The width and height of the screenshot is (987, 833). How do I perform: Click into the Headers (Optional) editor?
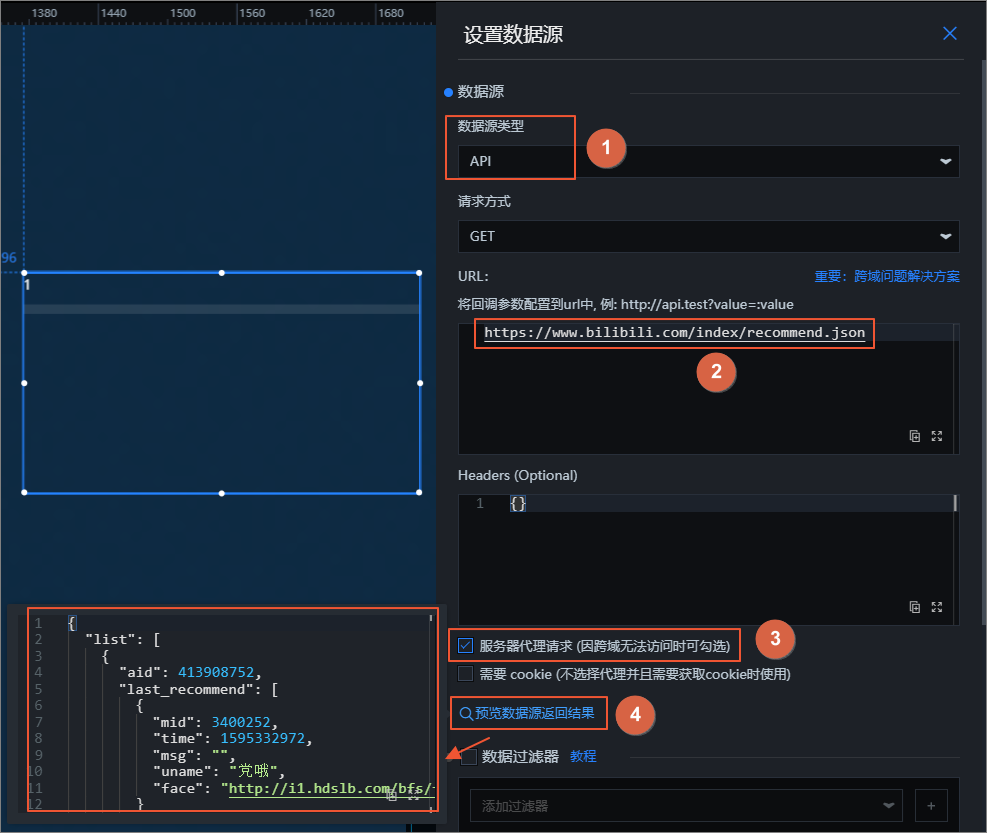pos(708,559)
